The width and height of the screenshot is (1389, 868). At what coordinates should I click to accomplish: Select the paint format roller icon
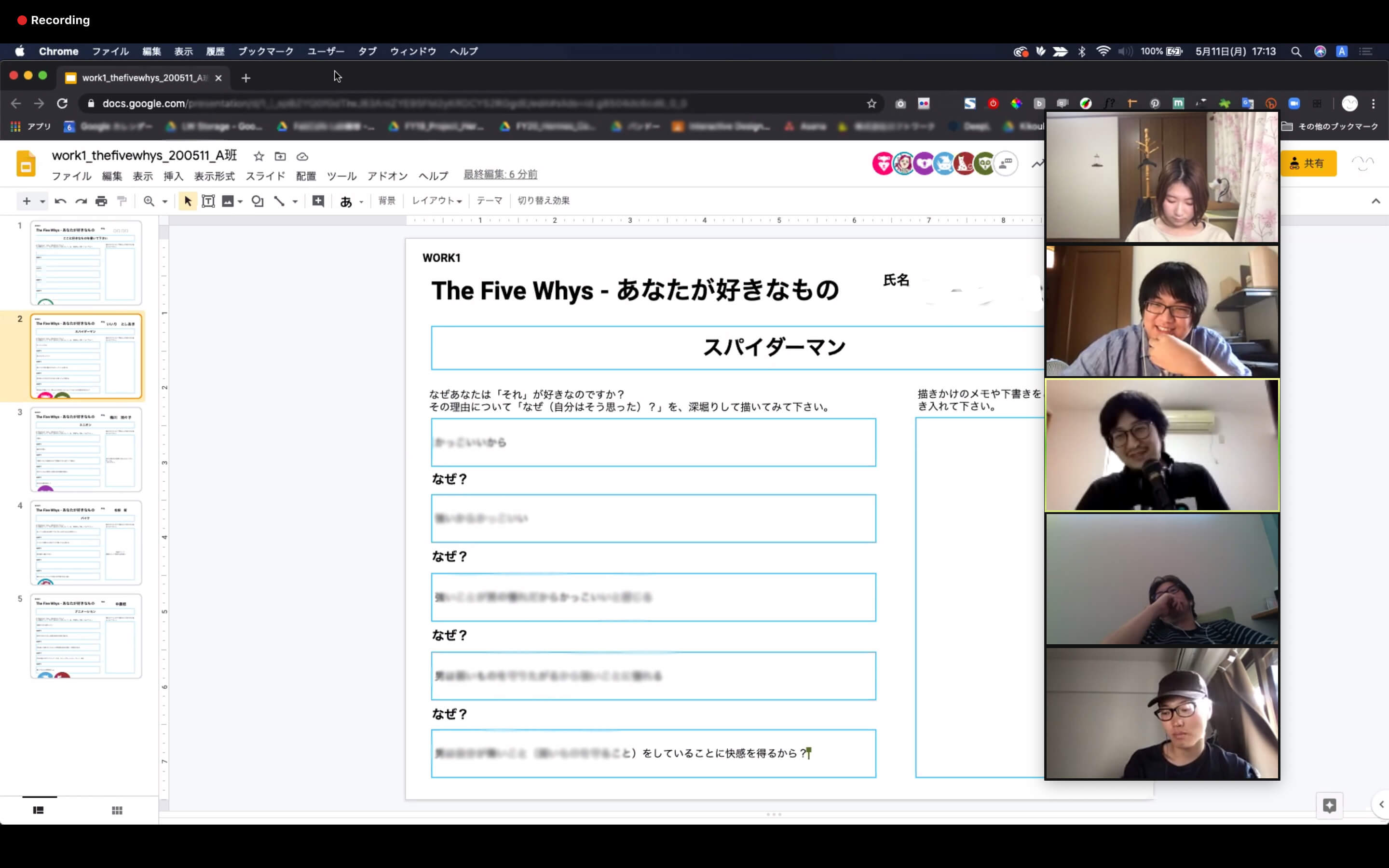point(122,201)
